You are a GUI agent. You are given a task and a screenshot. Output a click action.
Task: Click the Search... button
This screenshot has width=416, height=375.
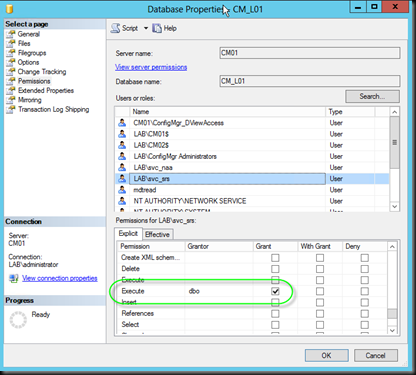tap(372, 96)
